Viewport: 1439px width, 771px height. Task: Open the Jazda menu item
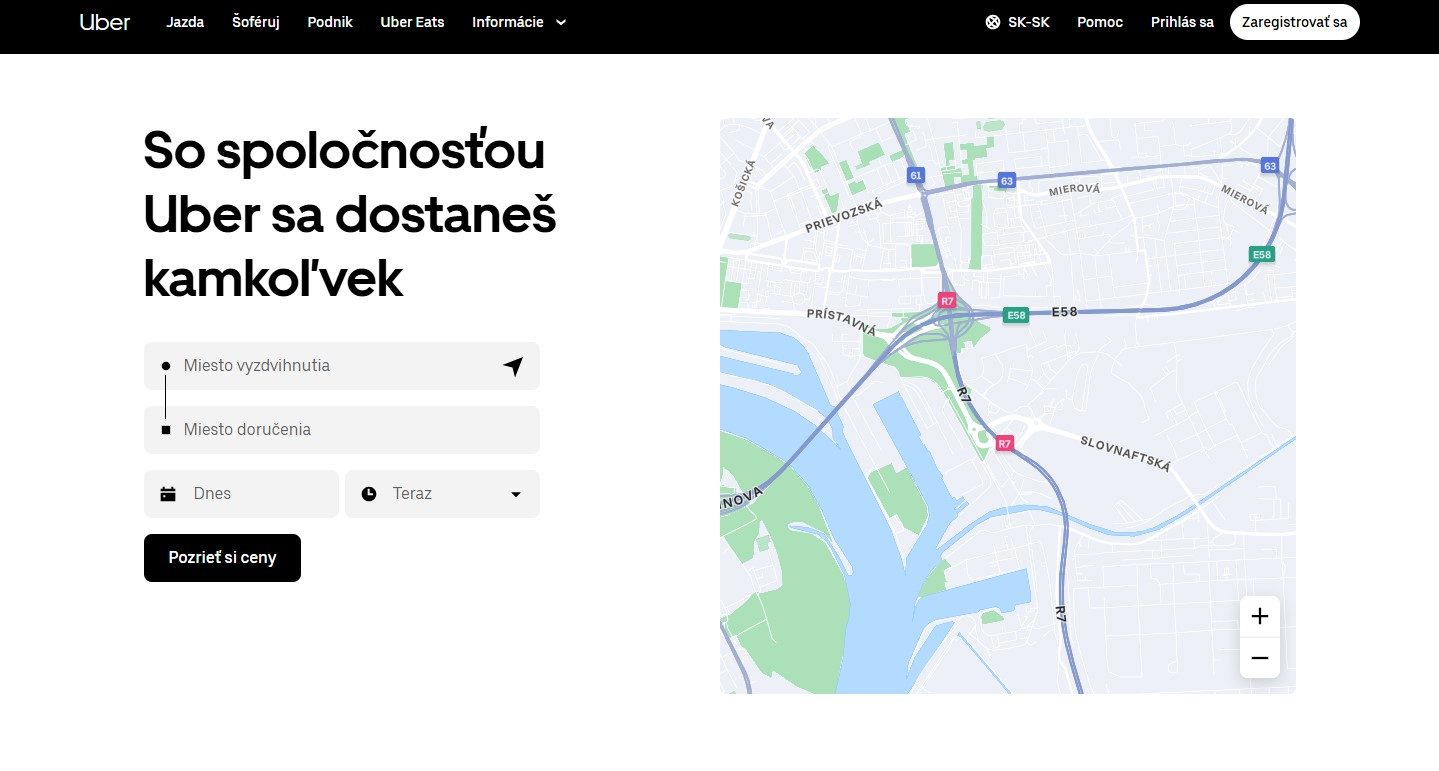(185, 22)
